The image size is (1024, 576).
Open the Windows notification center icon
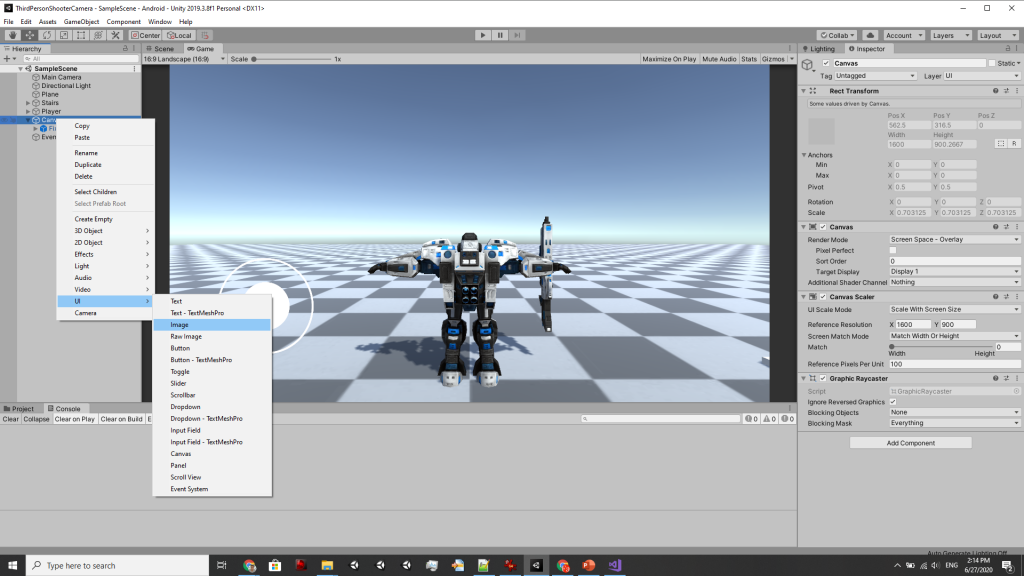coord(1008,566)
